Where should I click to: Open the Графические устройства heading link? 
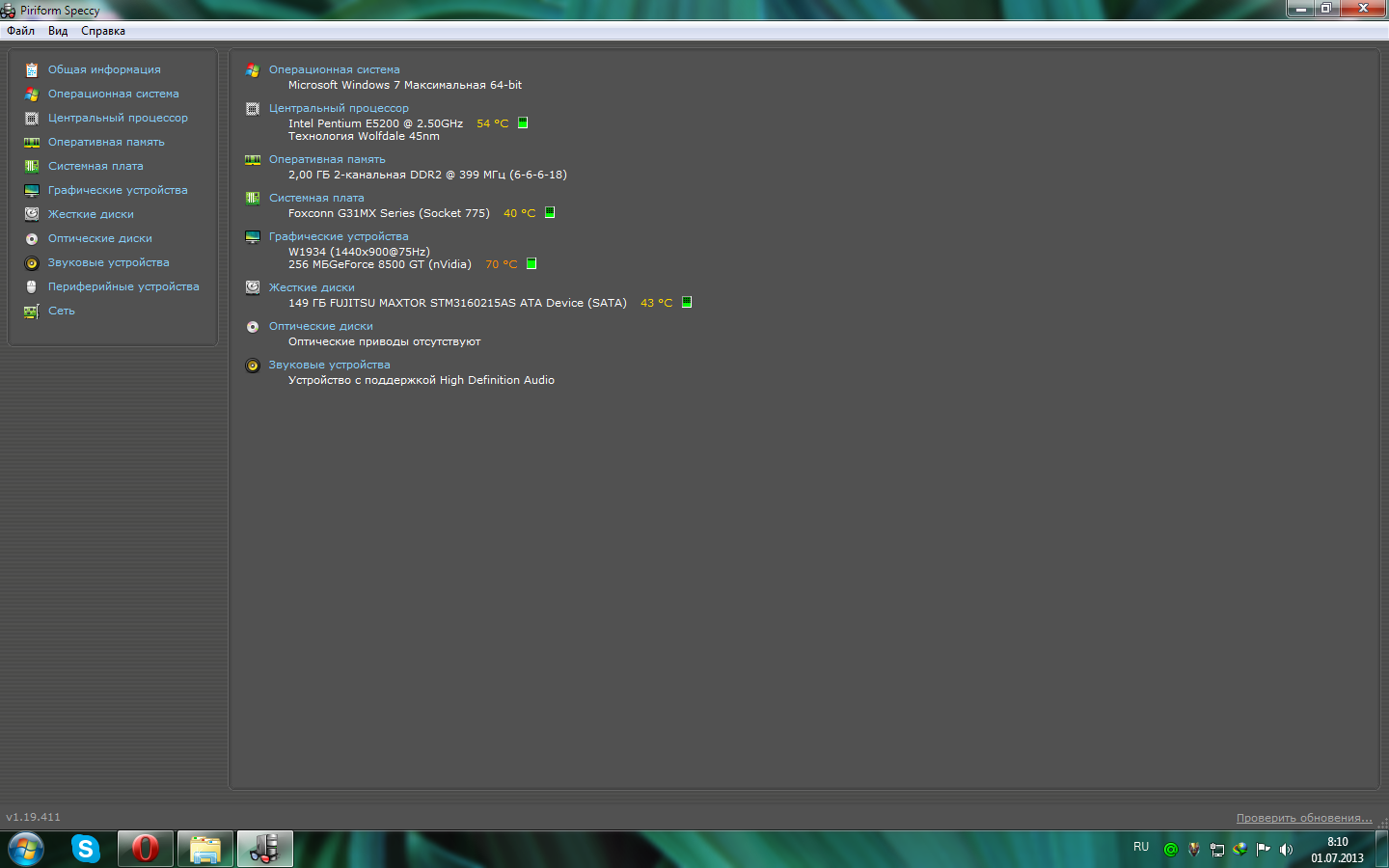point(339,236)
